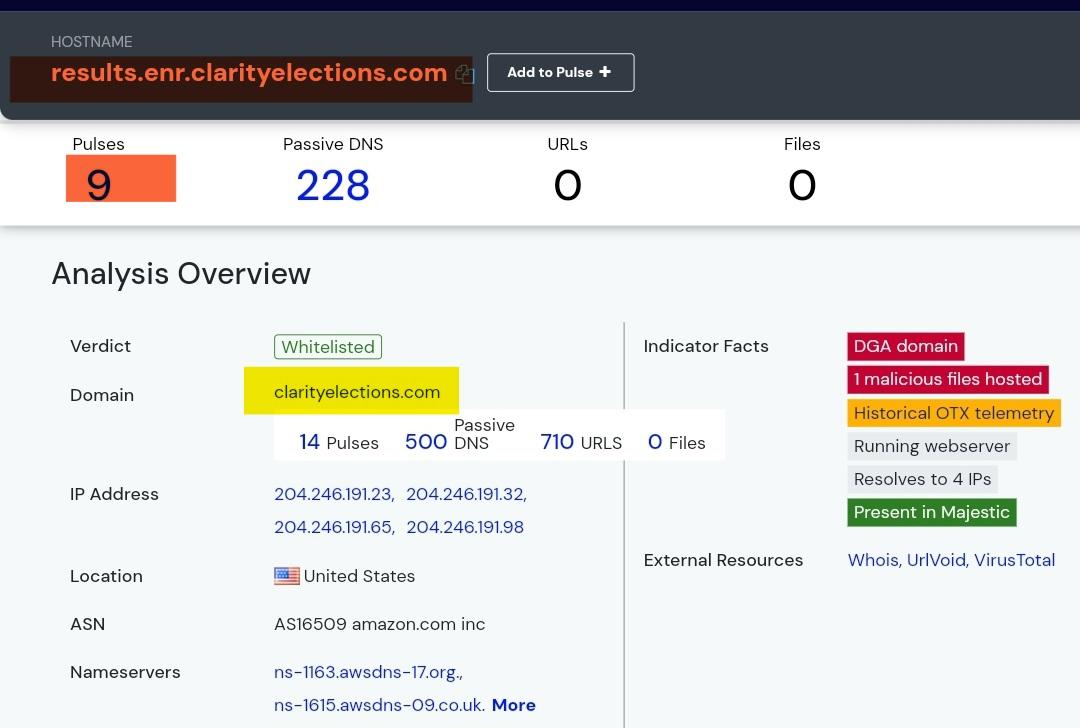Viewport: 1080px width, 728px height.
Task: Click the 1 malicious files hosted tag
Action: pyautogui.click(x=947, y=379)
